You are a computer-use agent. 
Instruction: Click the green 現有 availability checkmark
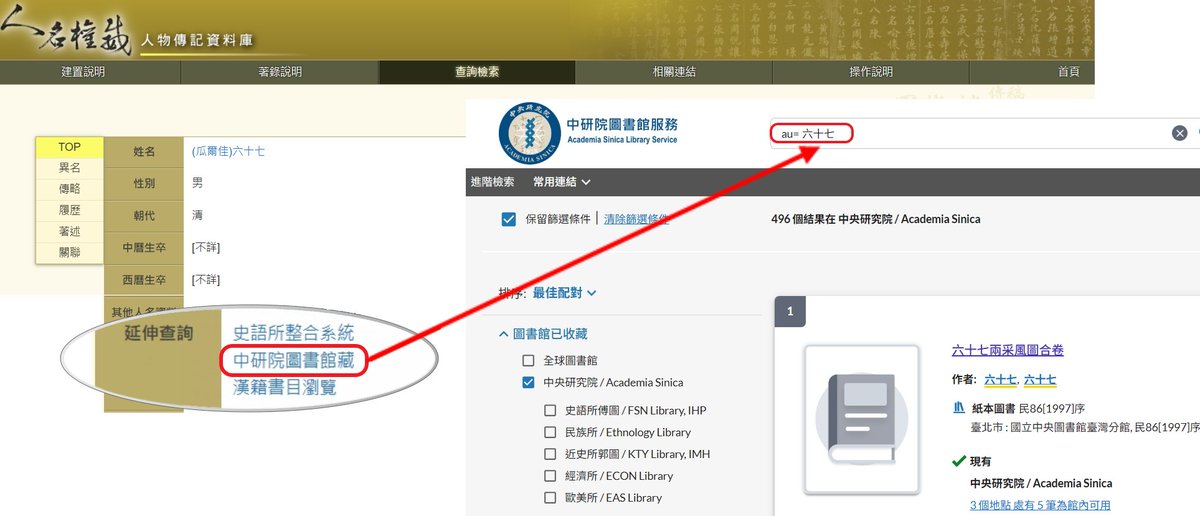[x=958, y=461]
